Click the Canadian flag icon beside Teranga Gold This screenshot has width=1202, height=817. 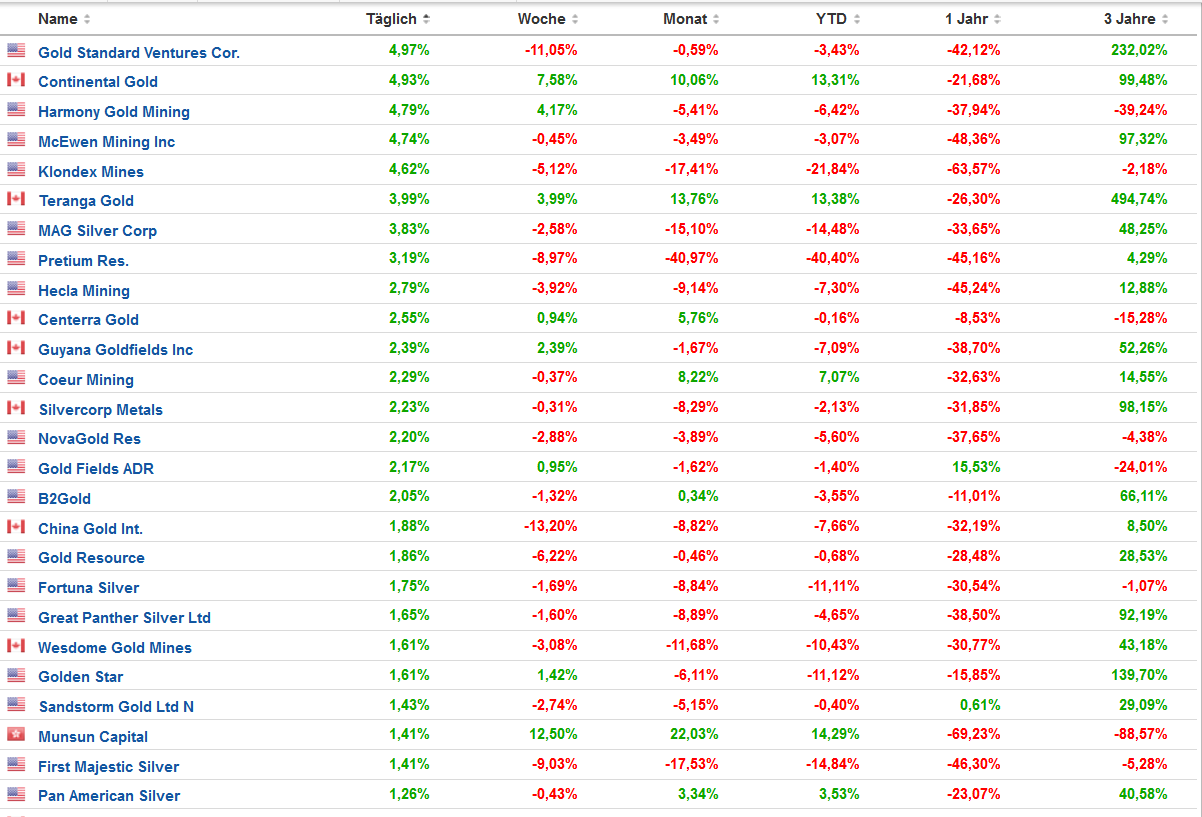[x=16, y=199]
